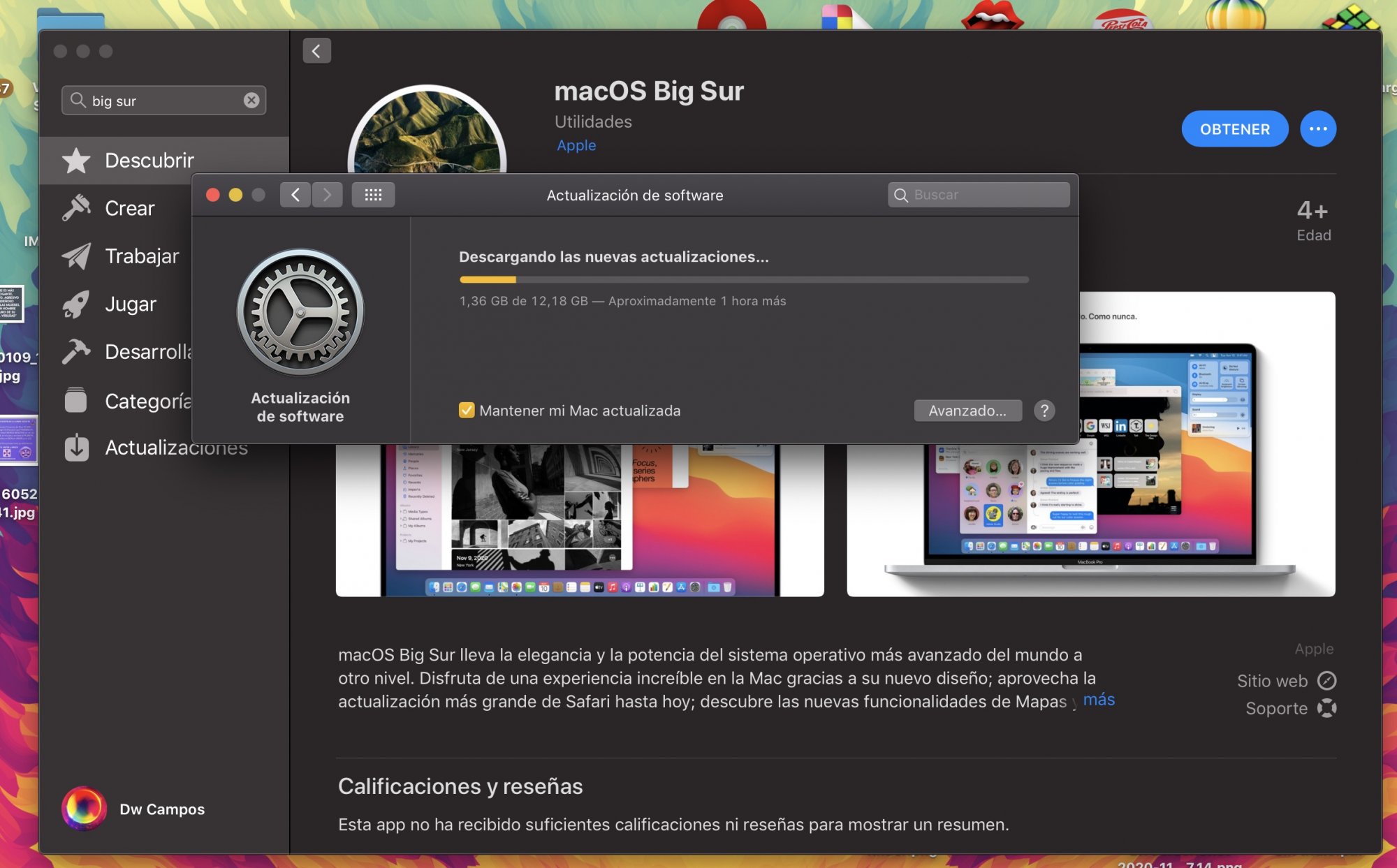Expand description with más link
The width and height of the screenshot is (1397, 868).
(1099, 700)
